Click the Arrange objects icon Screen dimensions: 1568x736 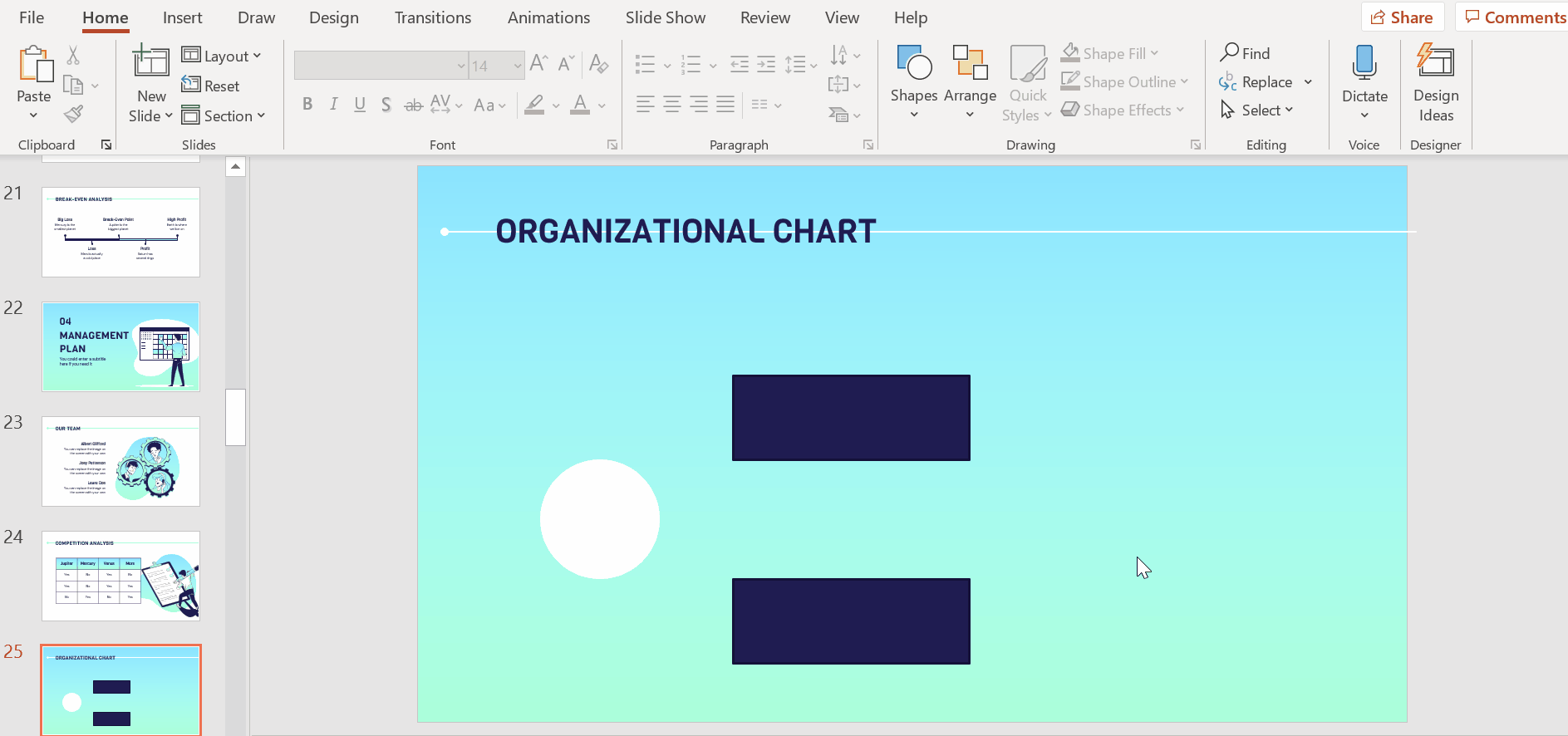pos(970,81)
